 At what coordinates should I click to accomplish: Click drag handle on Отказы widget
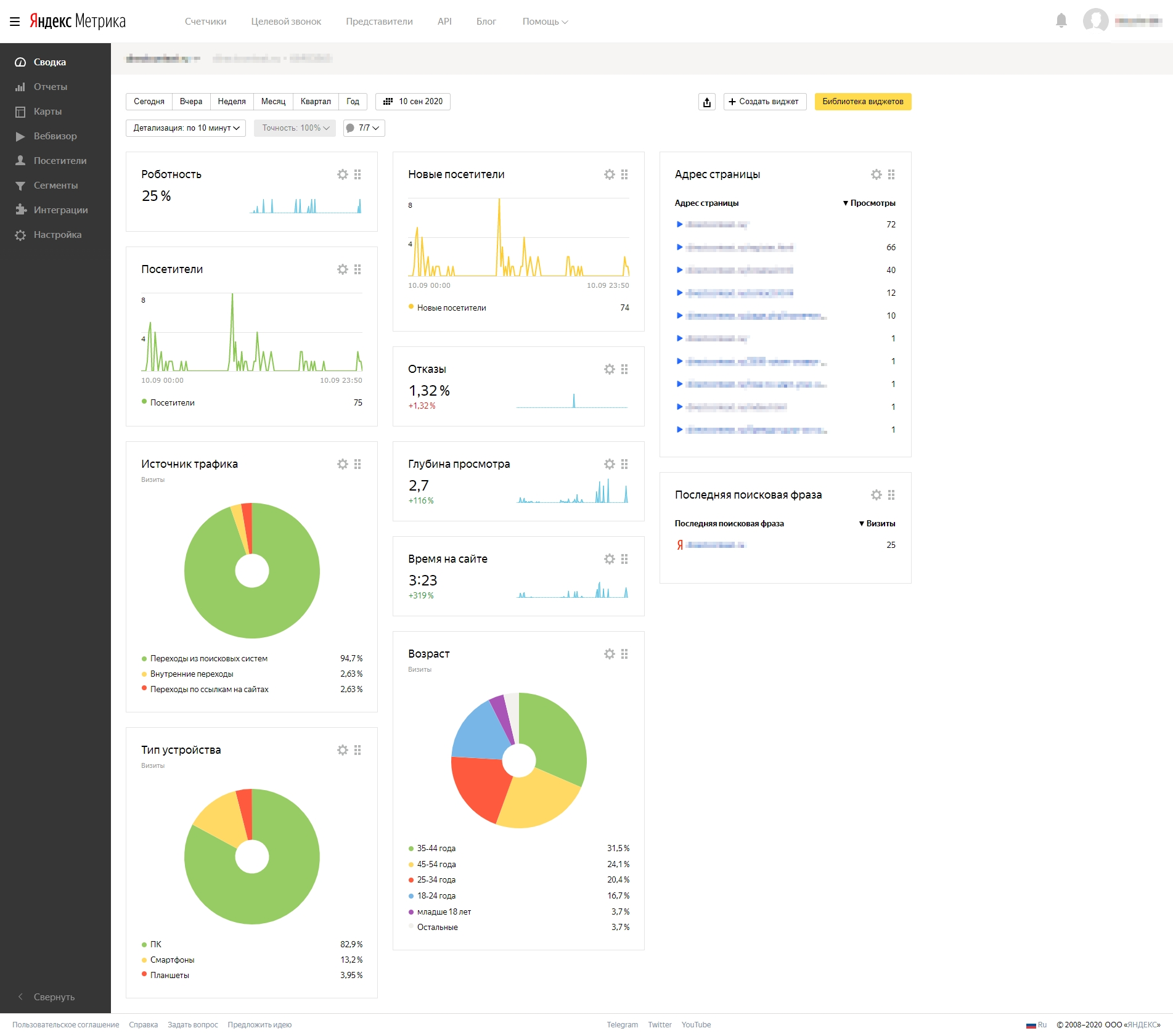point(624,369)
